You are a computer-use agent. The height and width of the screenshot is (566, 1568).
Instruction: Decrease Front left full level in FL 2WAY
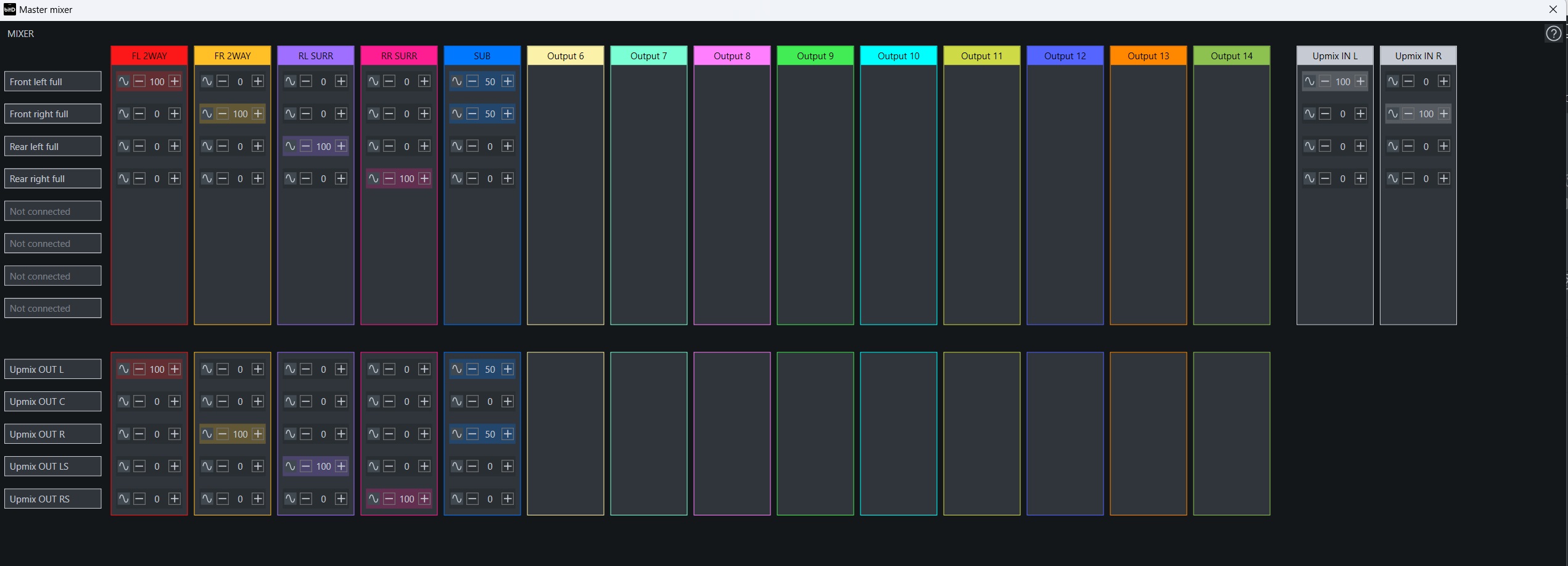(x=139, y=81)
